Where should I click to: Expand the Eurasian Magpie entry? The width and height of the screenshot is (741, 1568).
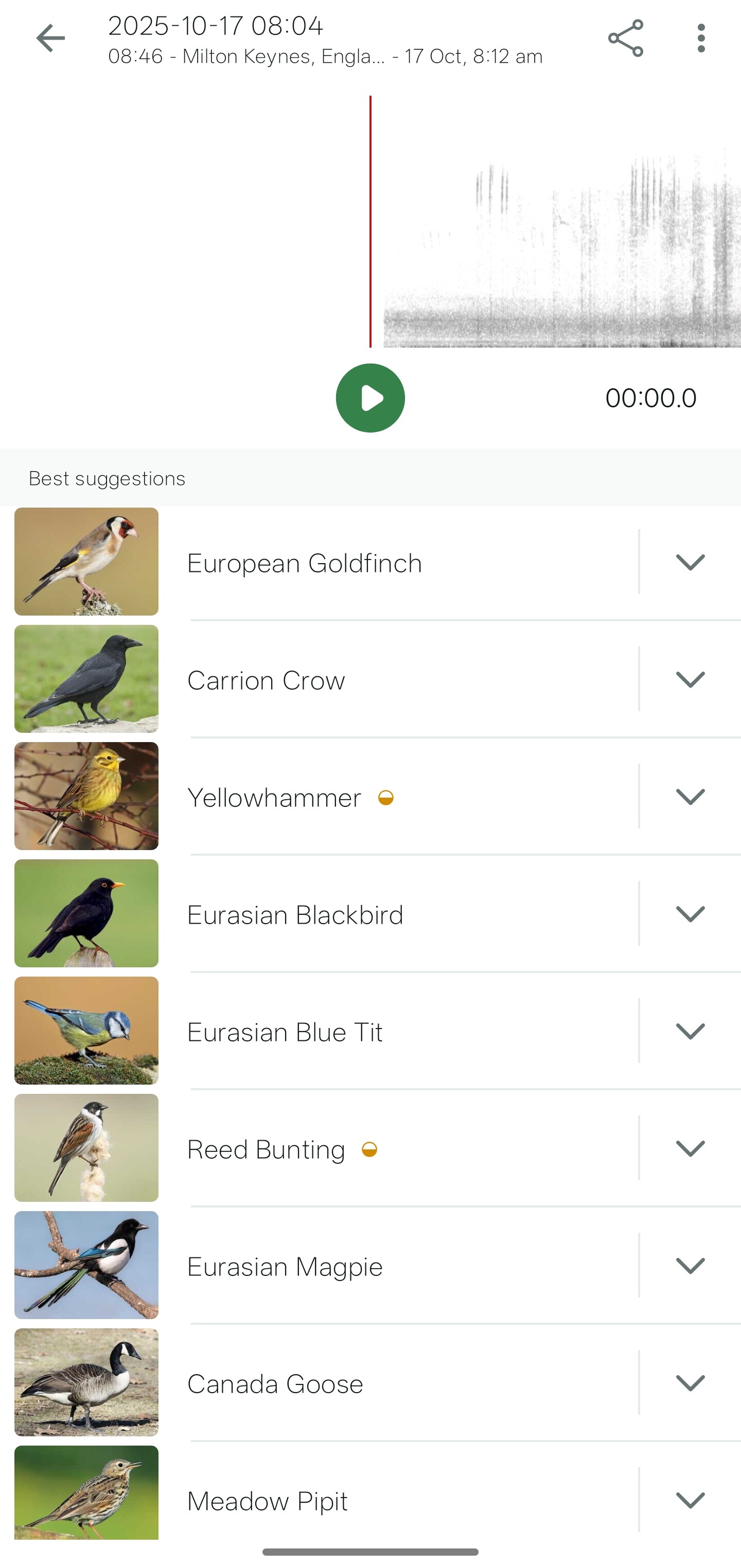[690, 1266]
